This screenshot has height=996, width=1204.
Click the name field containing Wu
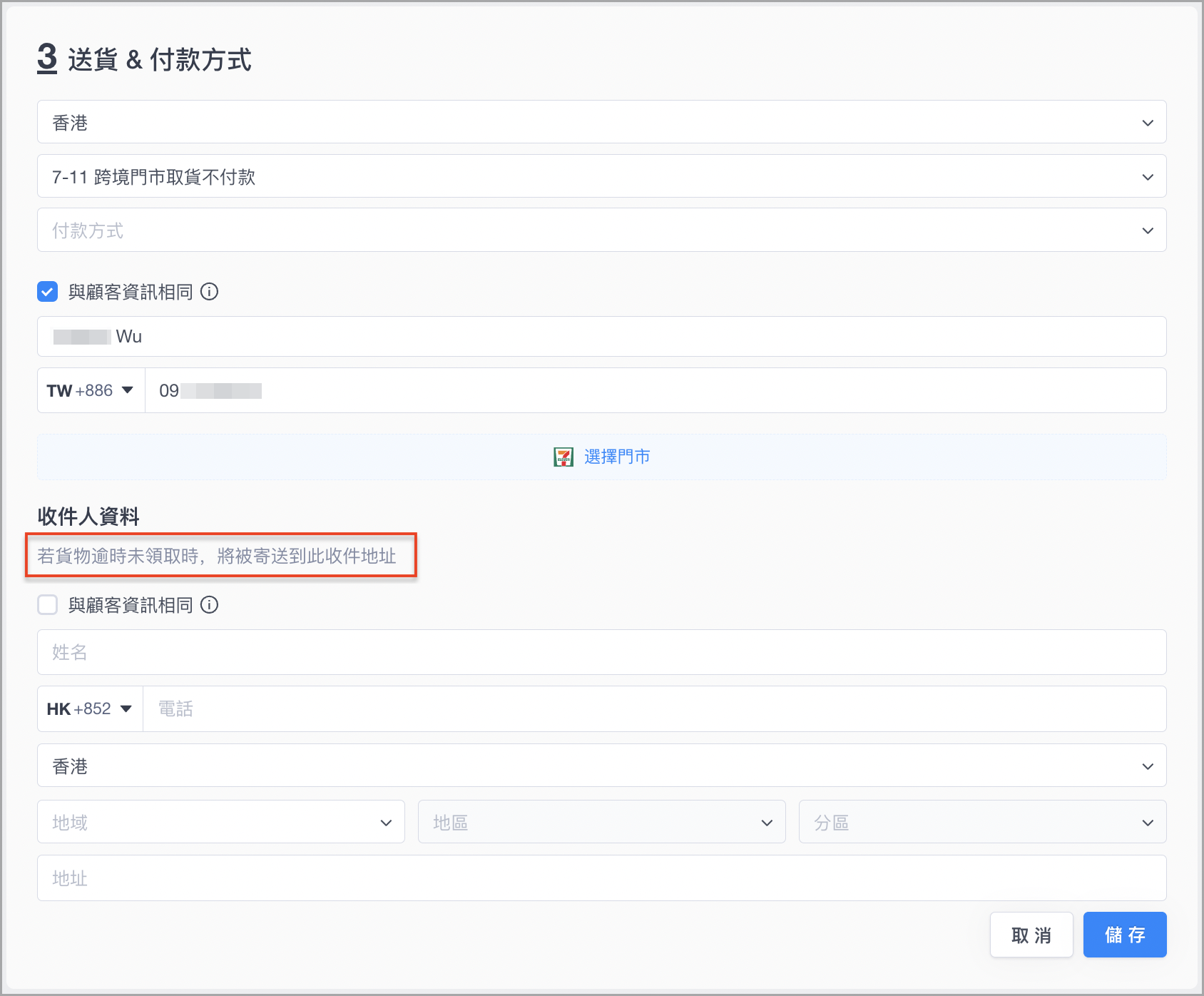tap(601, 336)
